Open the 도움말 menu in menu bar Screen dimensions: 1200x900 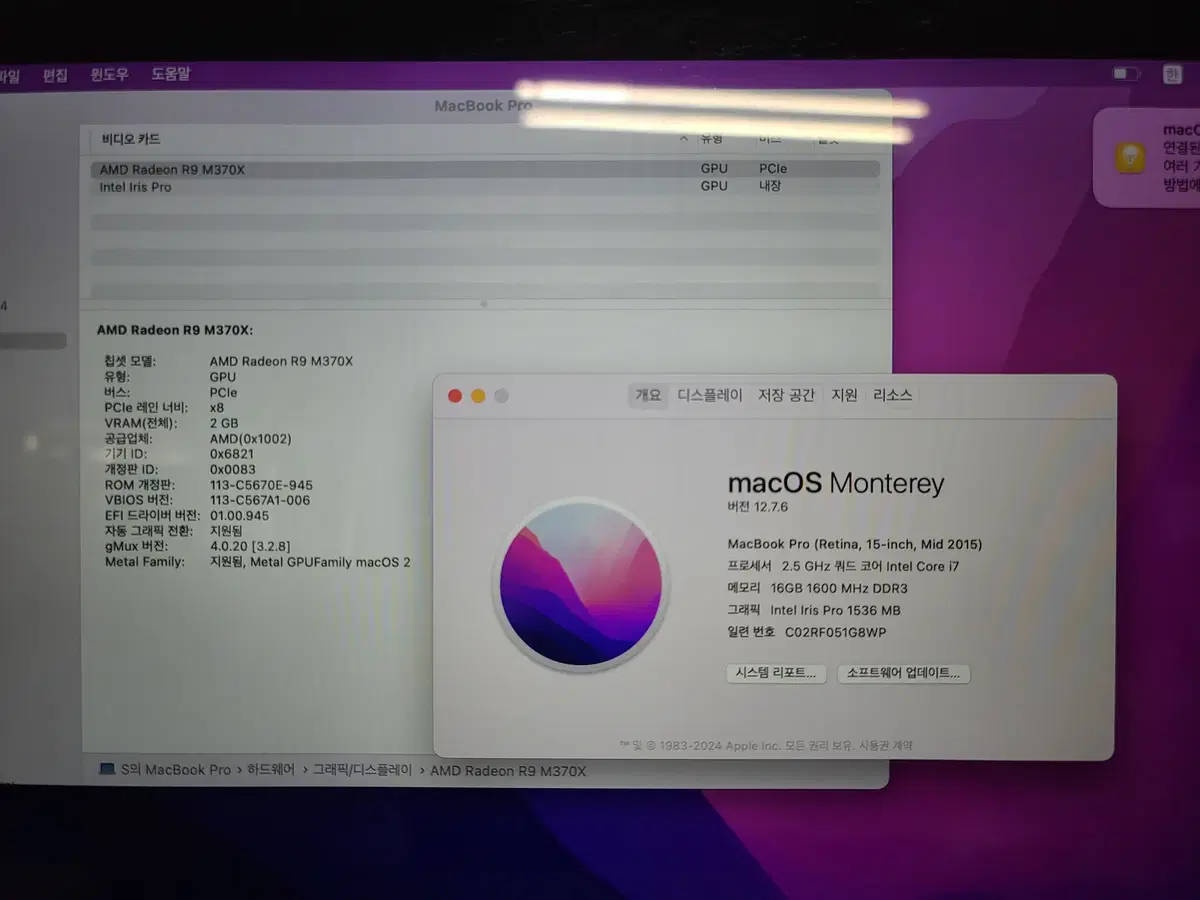[x=170, y=73]
